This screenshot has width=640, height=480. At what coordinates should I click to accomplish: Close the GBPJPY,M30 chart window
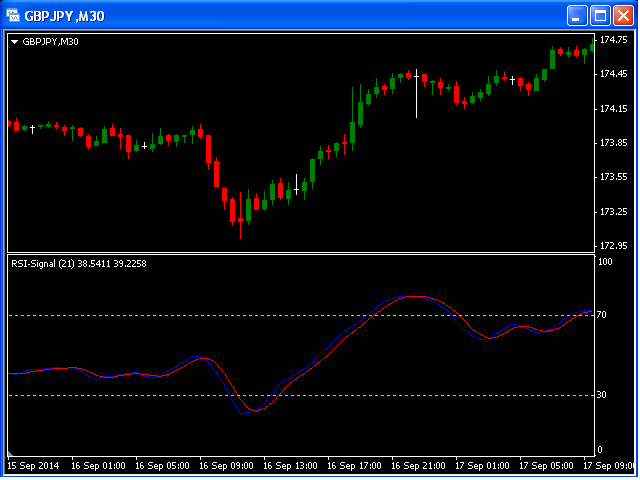pos(623,15)
